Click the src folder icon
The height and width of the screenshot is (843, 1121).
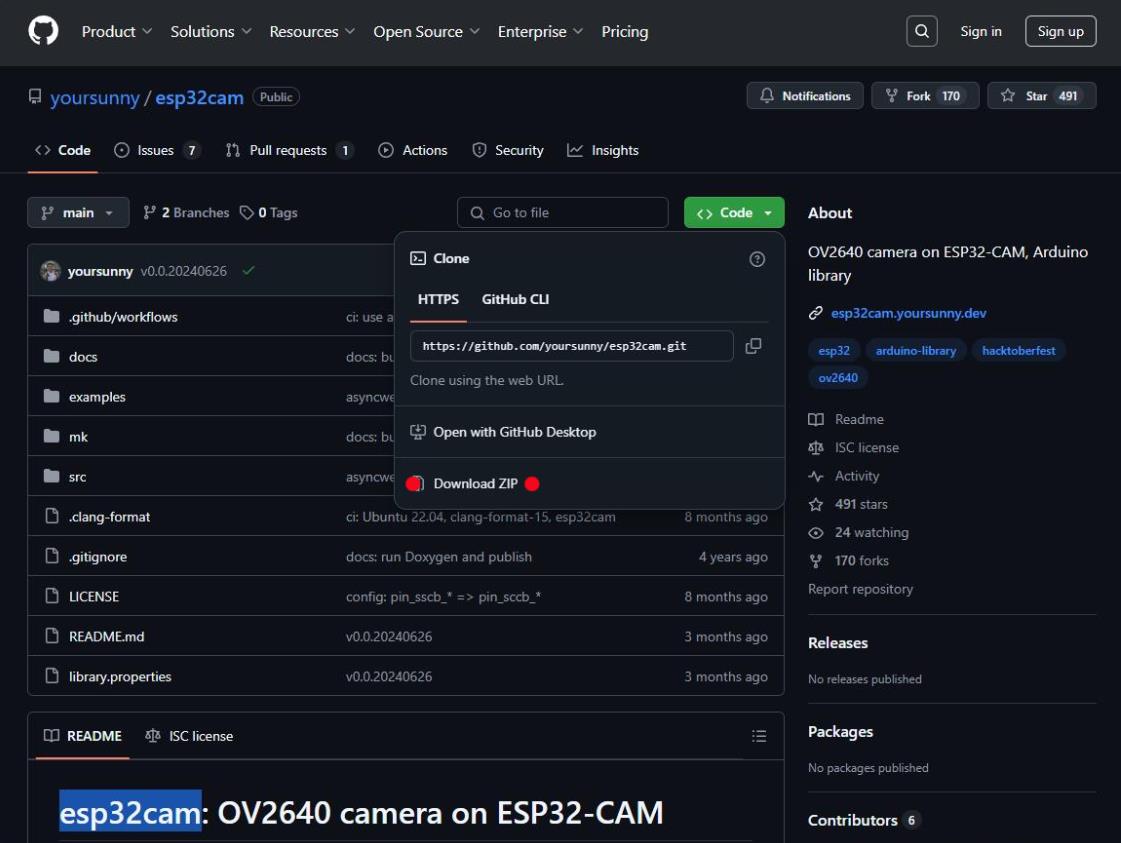(51, 476)
